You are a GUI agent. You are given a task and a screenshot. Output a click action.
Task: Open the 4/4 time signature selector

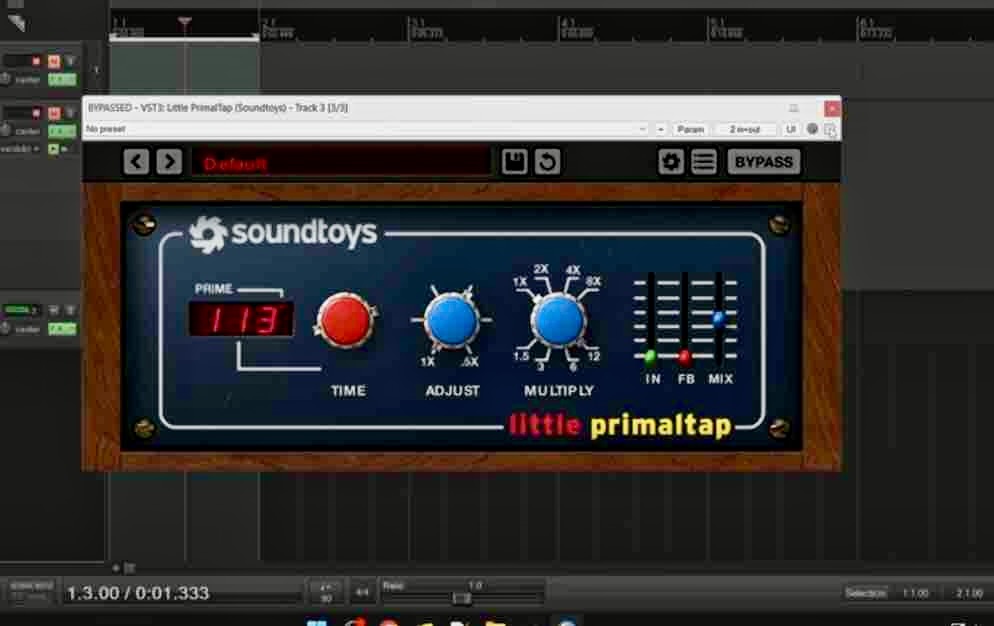pyautogui.click(x=364, y=594)
